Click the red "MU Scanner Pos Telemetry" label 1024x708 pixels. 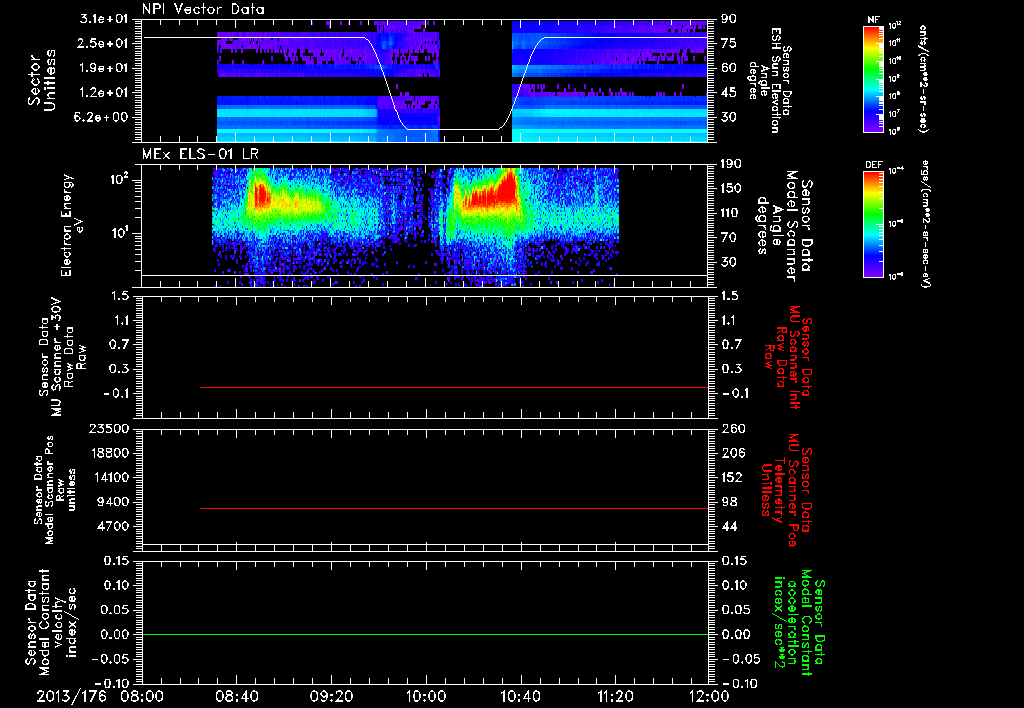click(x=786, y=490)
